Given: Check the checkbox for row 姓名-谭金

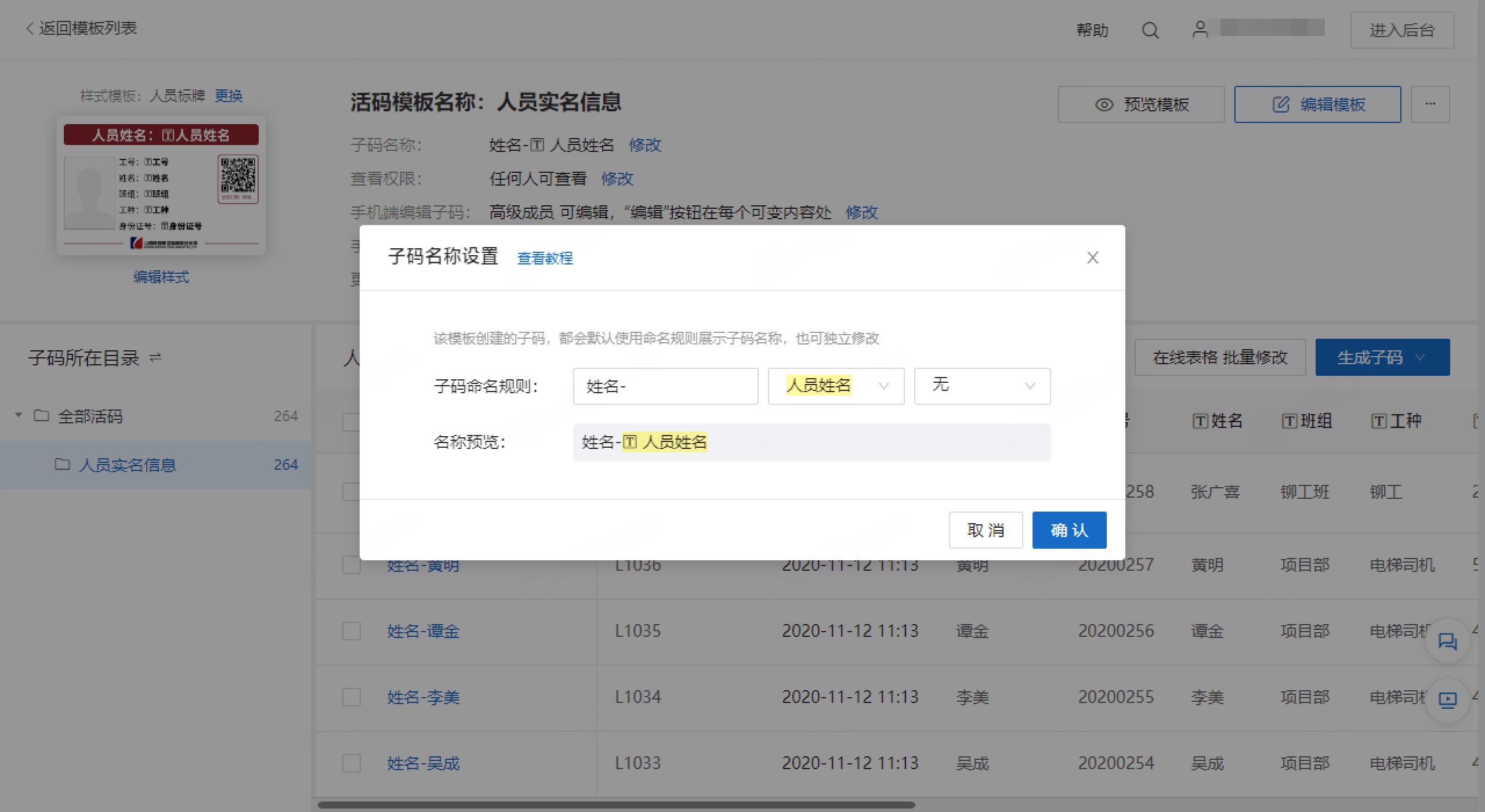Looking at the screenshot, I should click(x=352, y=631).
